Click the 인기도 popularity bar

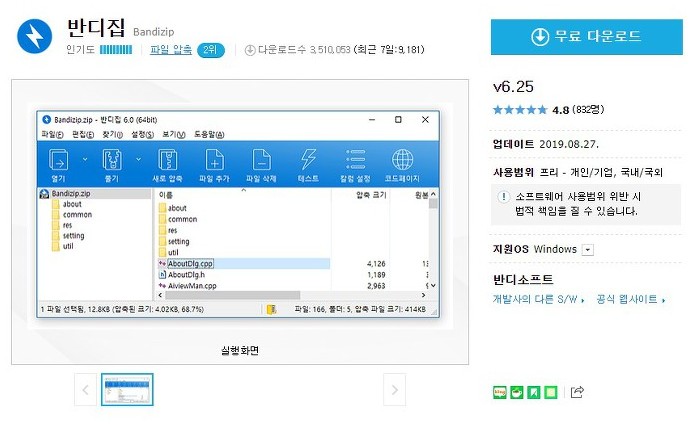pos(116,49)
